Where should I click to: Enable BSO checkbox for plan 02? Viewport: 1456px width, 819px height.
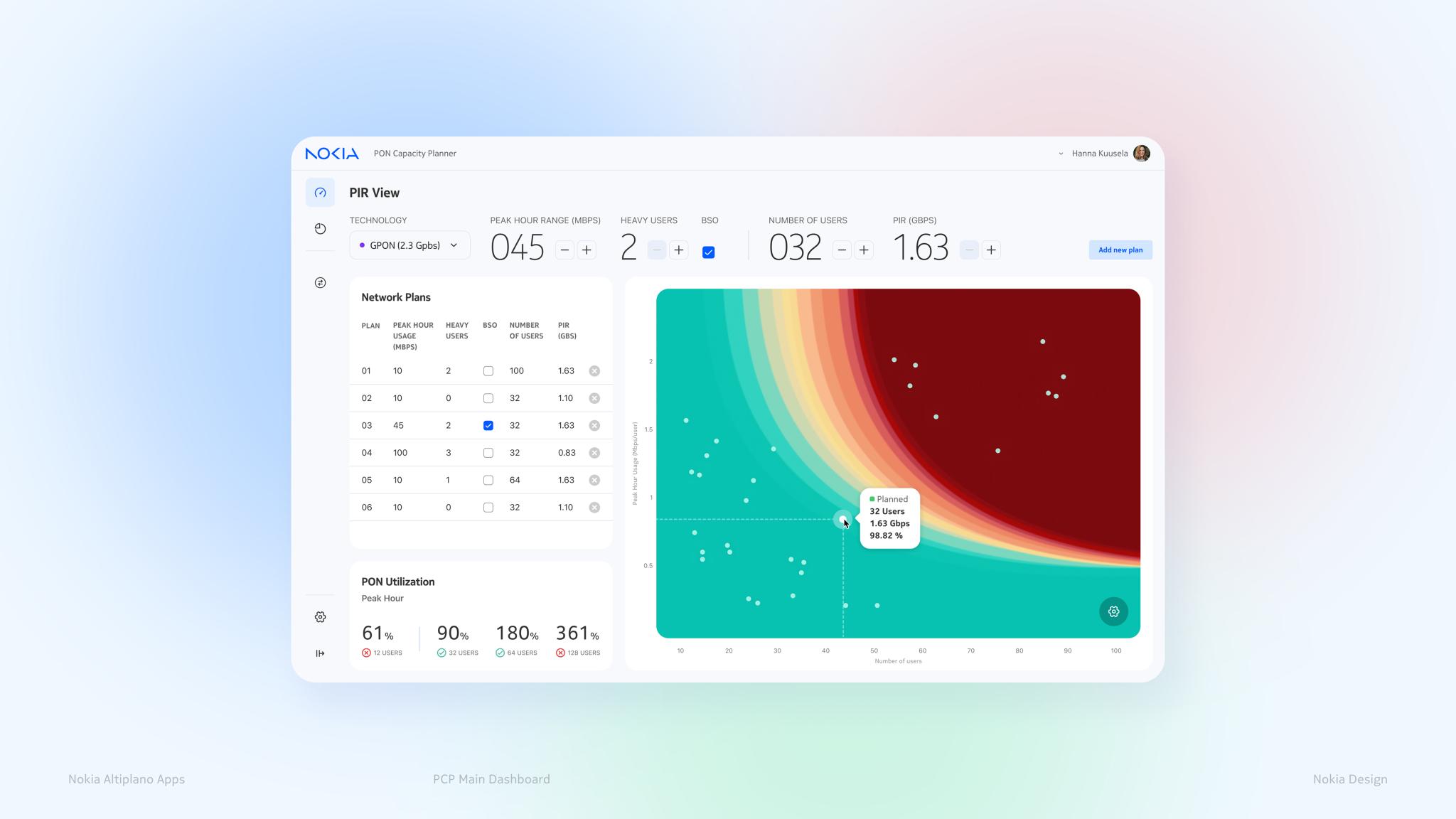pyautogui.click(x=488, y=398)
